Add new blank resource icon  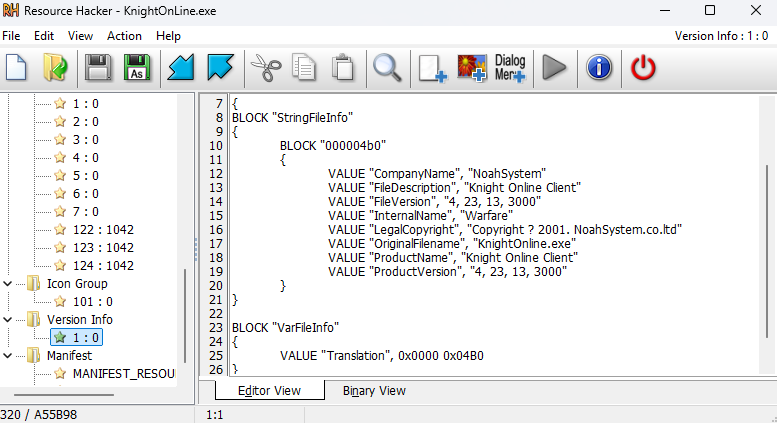tap(433, 68)
